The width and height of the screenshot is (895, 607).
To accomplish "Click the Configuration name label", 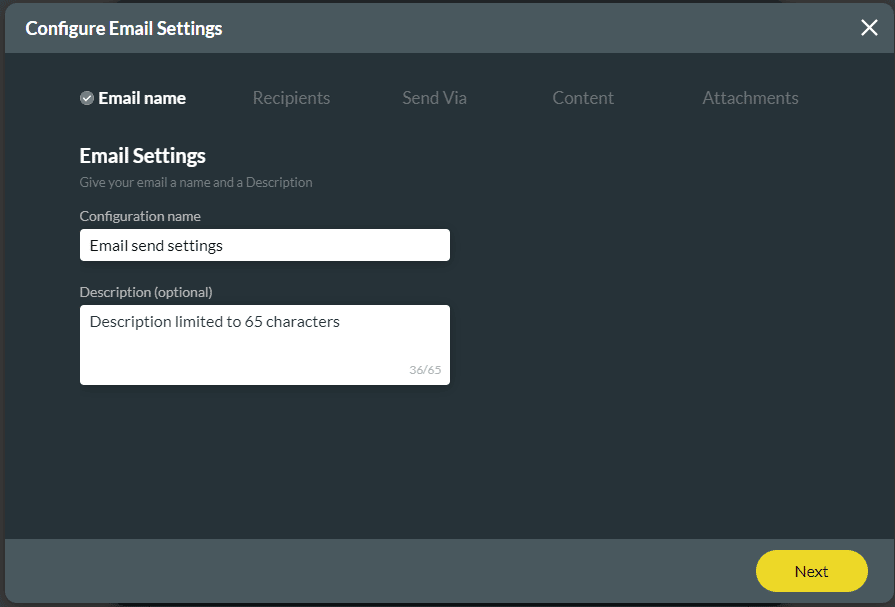I will tap(140, 216).
